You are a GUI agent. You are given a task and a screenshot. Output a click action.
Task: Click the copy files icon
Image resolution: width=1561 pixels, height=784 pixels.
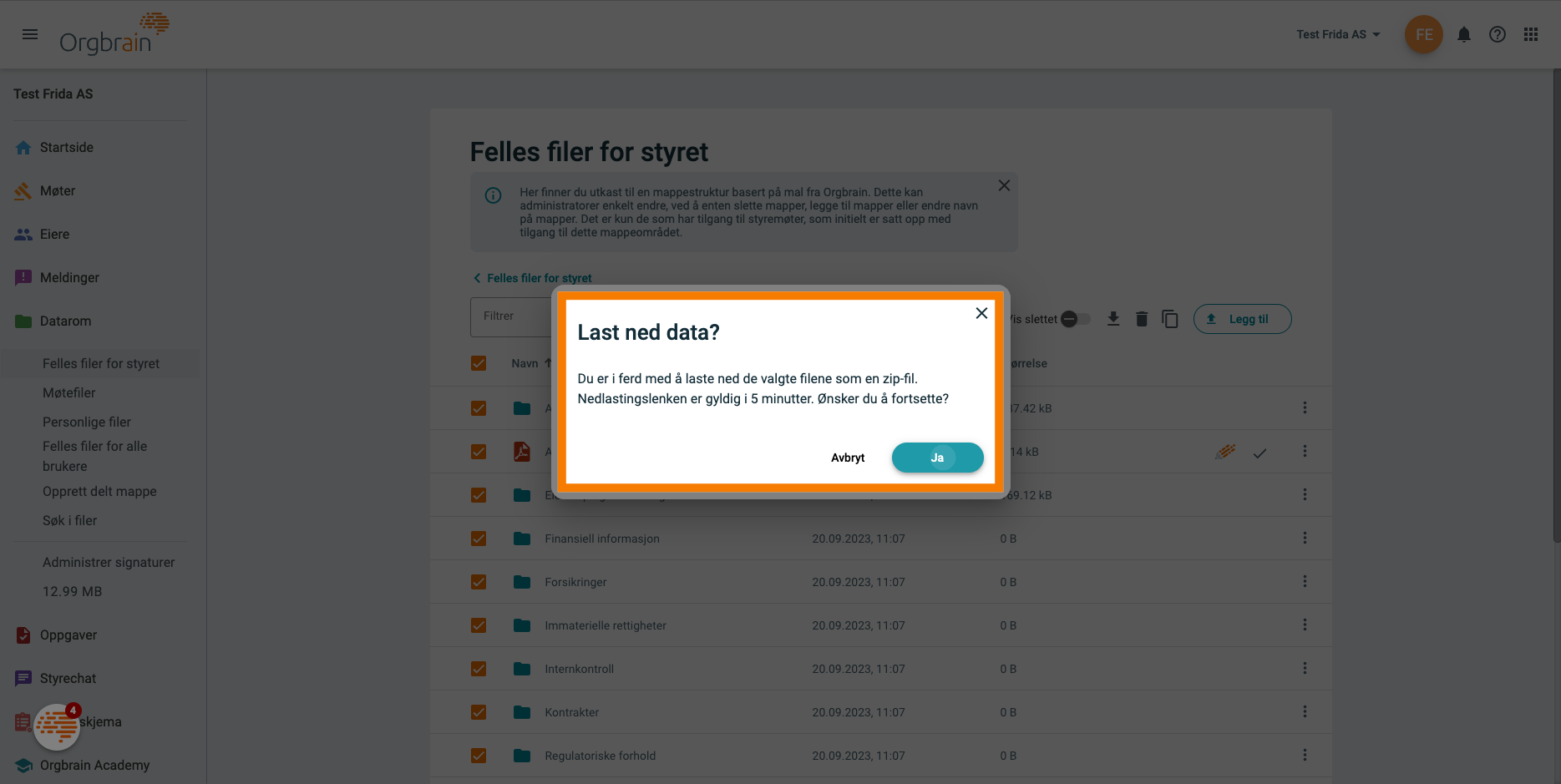[1170, 319]
